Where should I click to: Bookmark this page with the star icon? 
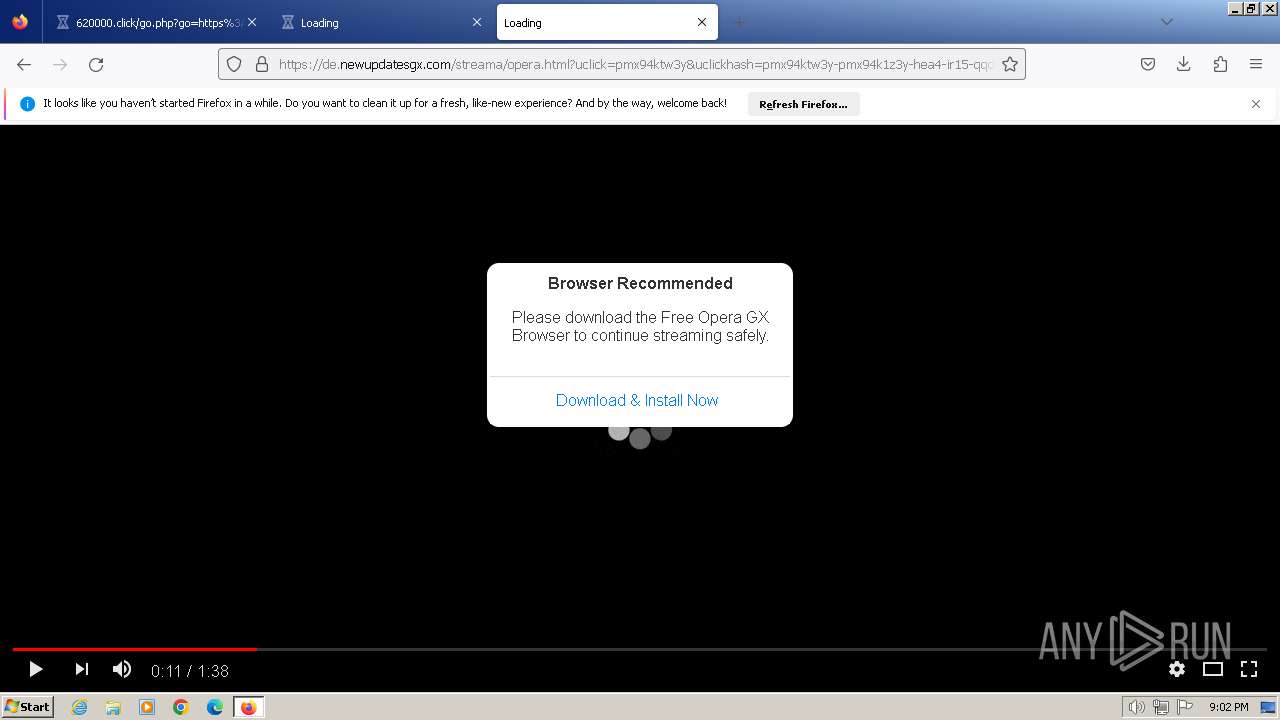[1010, 64]
